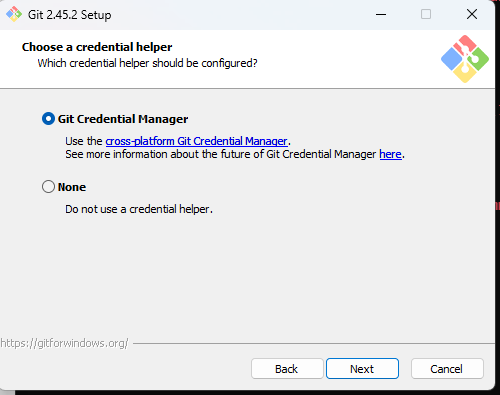This screenshot has width=500, height=395.
Task: Minimize the Git Setup window
Action: pos(381,14)
